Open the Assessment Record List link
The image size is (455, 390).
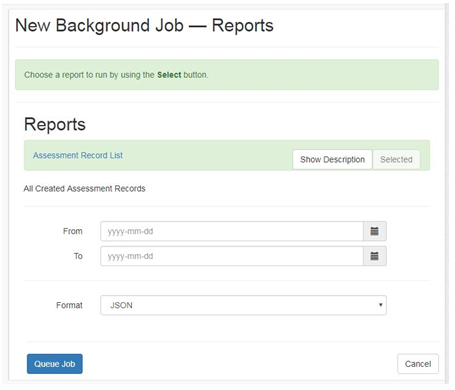pos(78,155)
